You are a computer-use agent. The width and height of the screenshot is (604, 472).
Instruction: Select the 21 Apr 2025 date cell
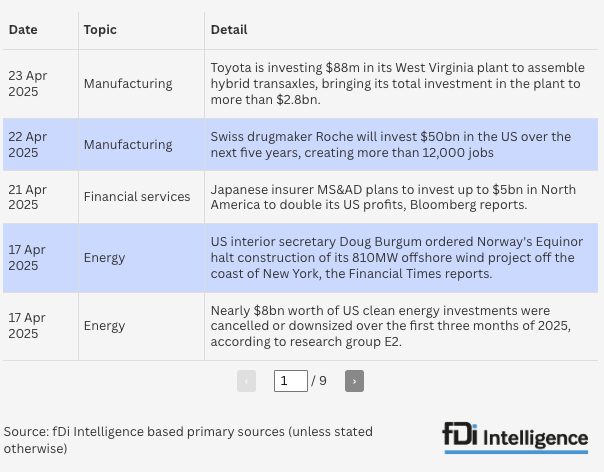[x=28, y=197]
